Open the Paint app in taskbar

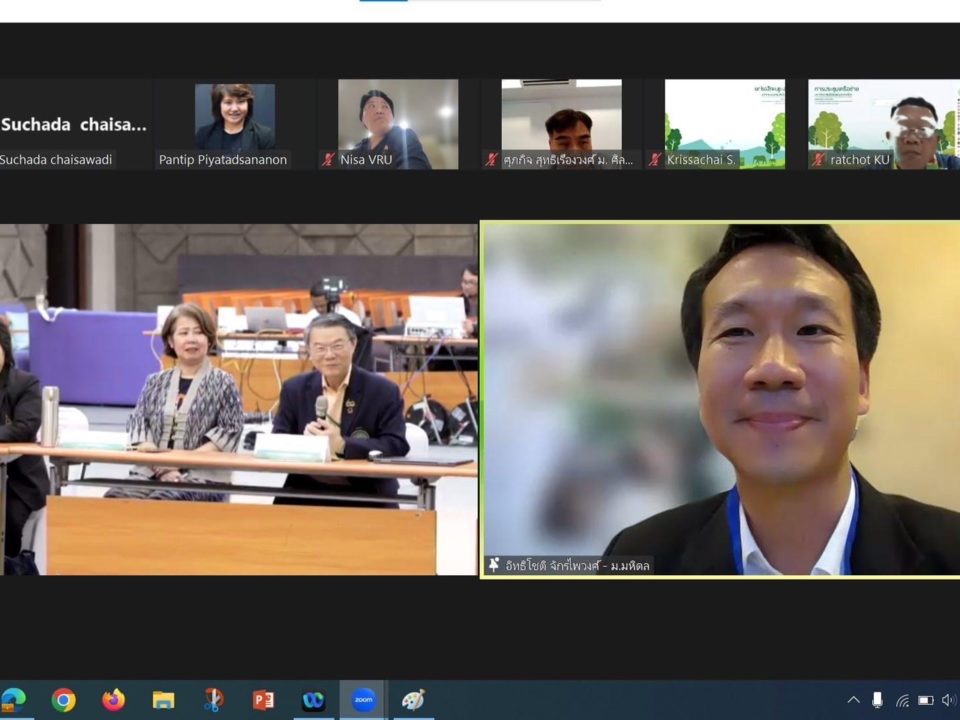point(413,700)
